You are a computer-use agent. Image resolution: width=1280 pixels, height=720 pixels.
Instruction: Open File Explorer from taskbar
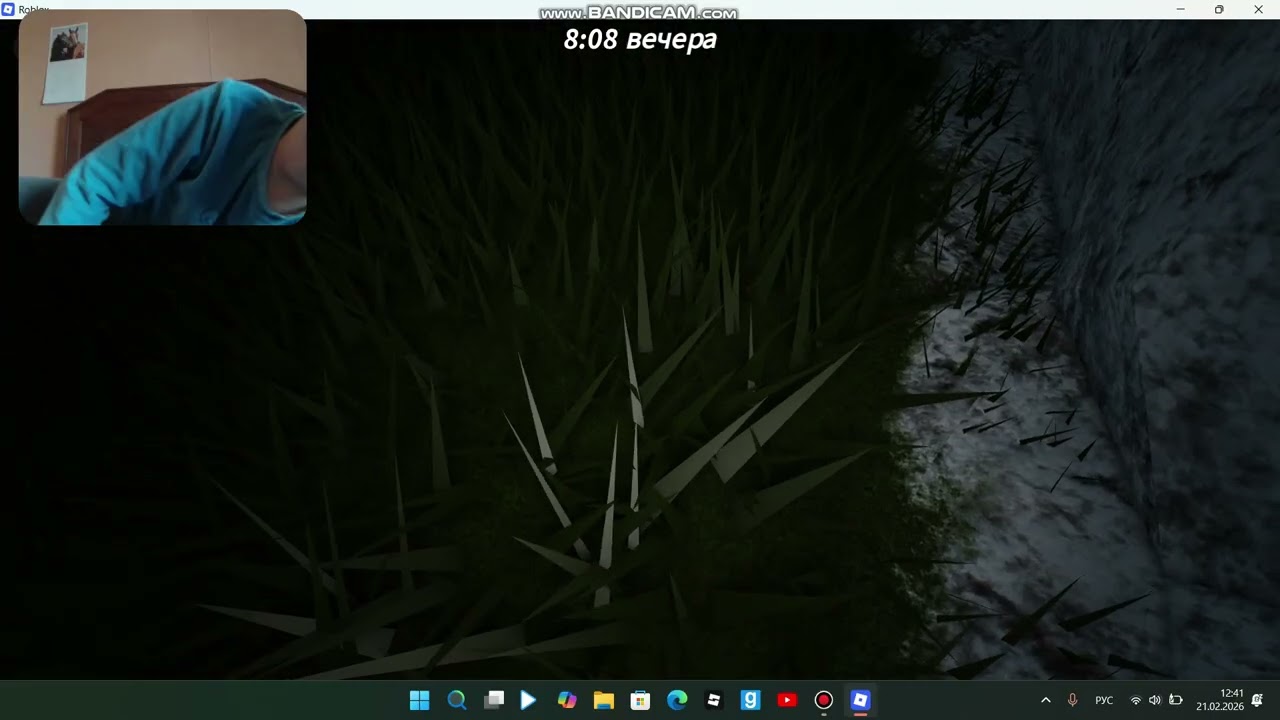[604, 700]
